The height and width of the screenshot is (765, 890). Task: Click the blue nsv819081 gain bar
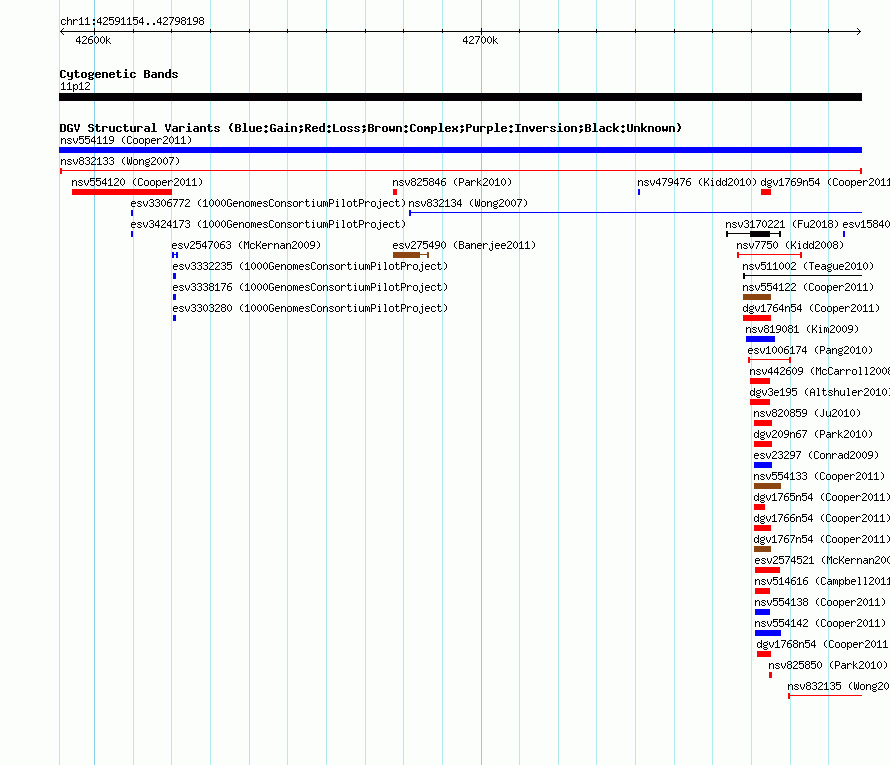coord(761,339)
